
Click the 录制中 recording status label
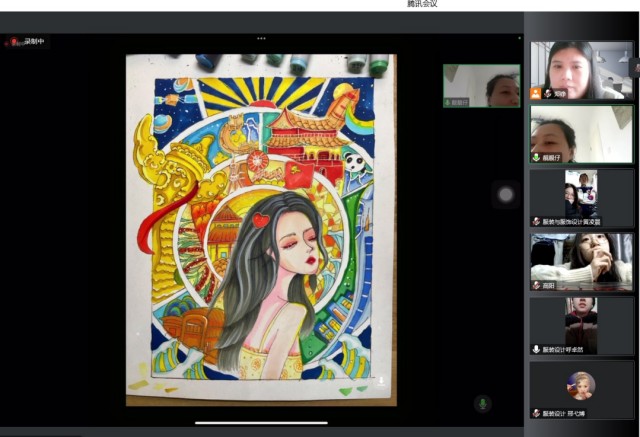[34, 41]
